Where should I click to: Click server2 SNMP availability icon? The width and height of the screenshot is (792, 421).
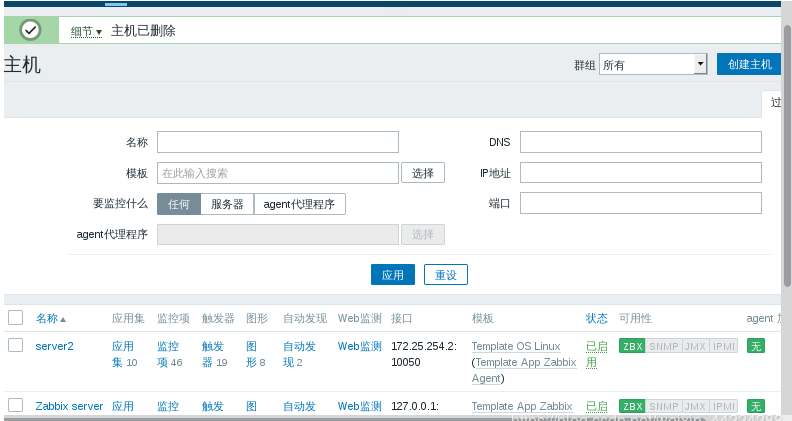pos(664,346)
